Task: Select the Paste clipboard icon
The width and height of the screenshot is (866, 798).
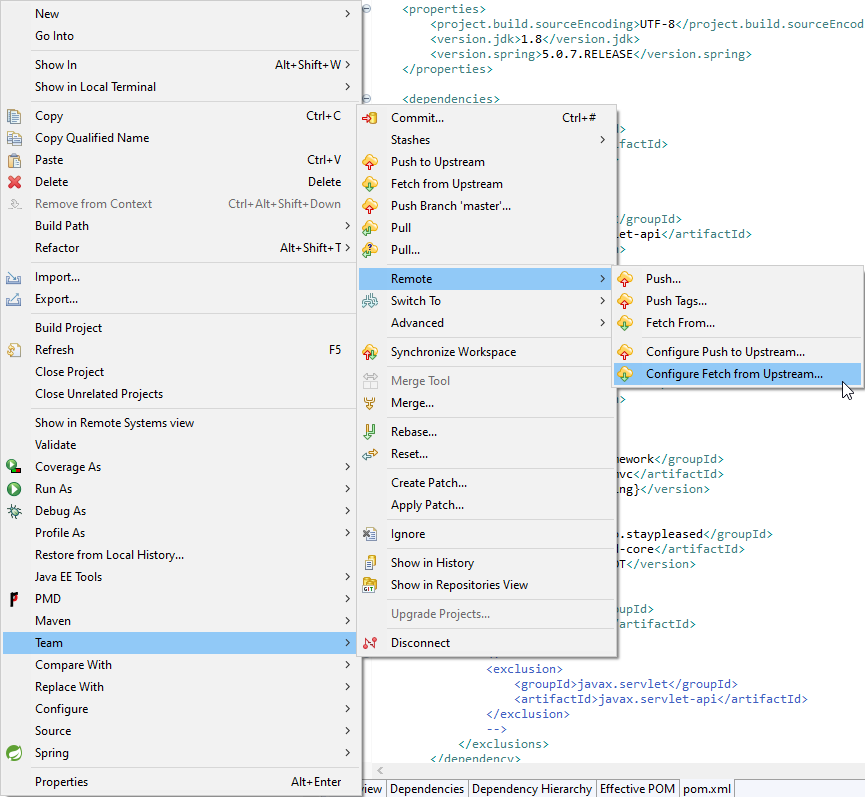Action: pos(14,159)
